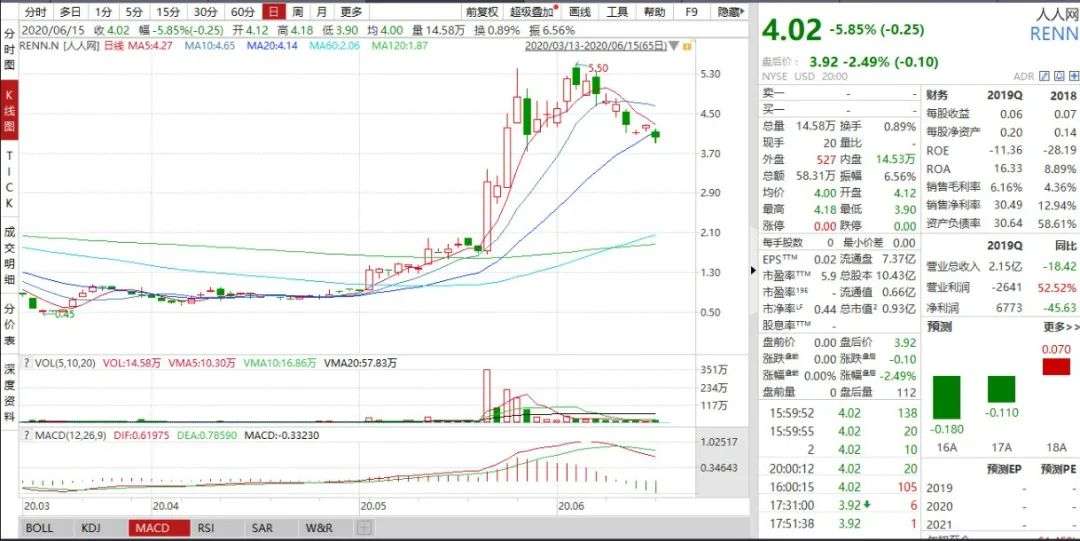This screenshot has height=541, width=1080.
Task: Switch to the 60分 chart period
Action: tap(242, 12)
